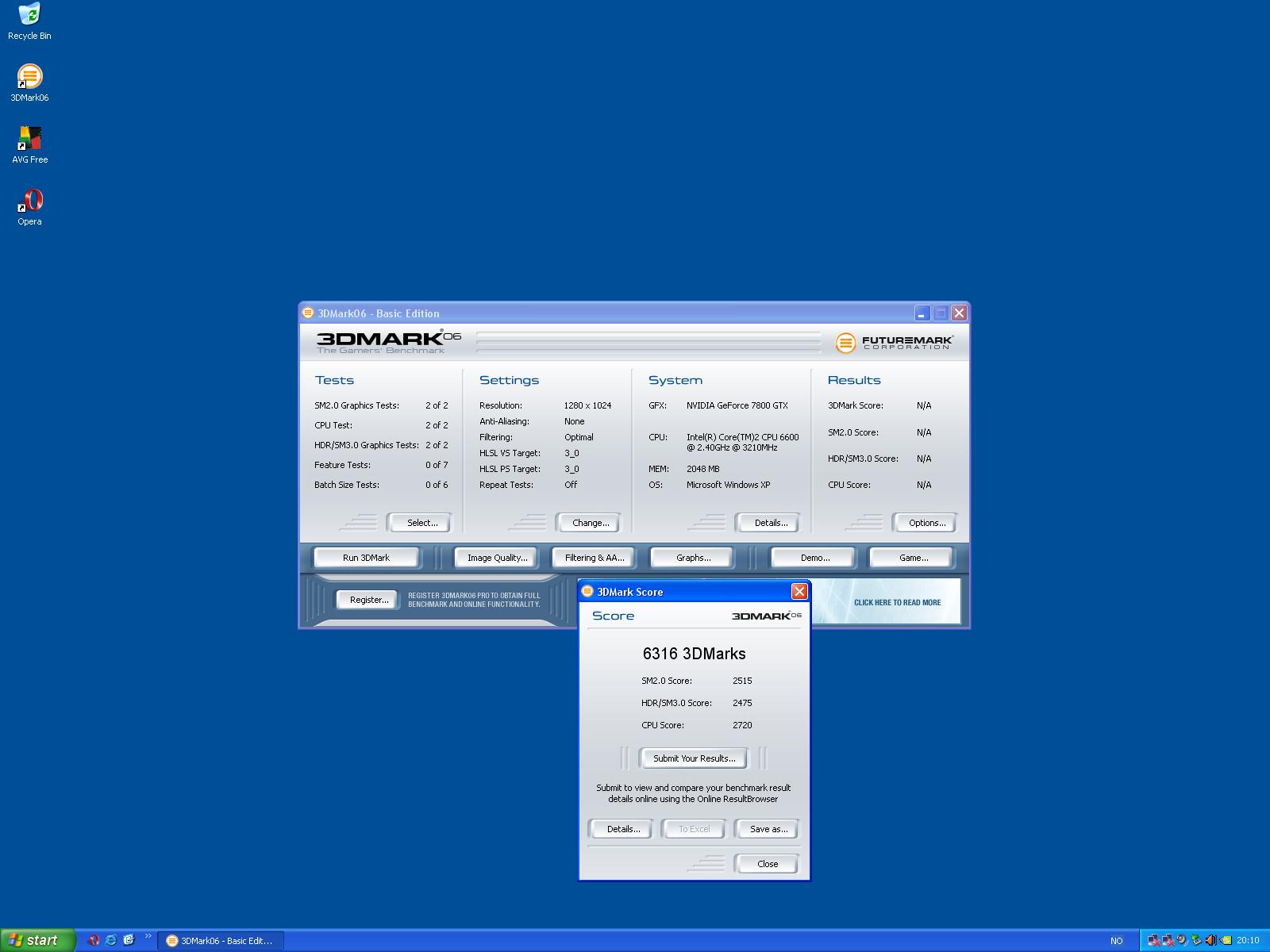
Task: Open the Graphs... tool
Action: tap(693, 558)
